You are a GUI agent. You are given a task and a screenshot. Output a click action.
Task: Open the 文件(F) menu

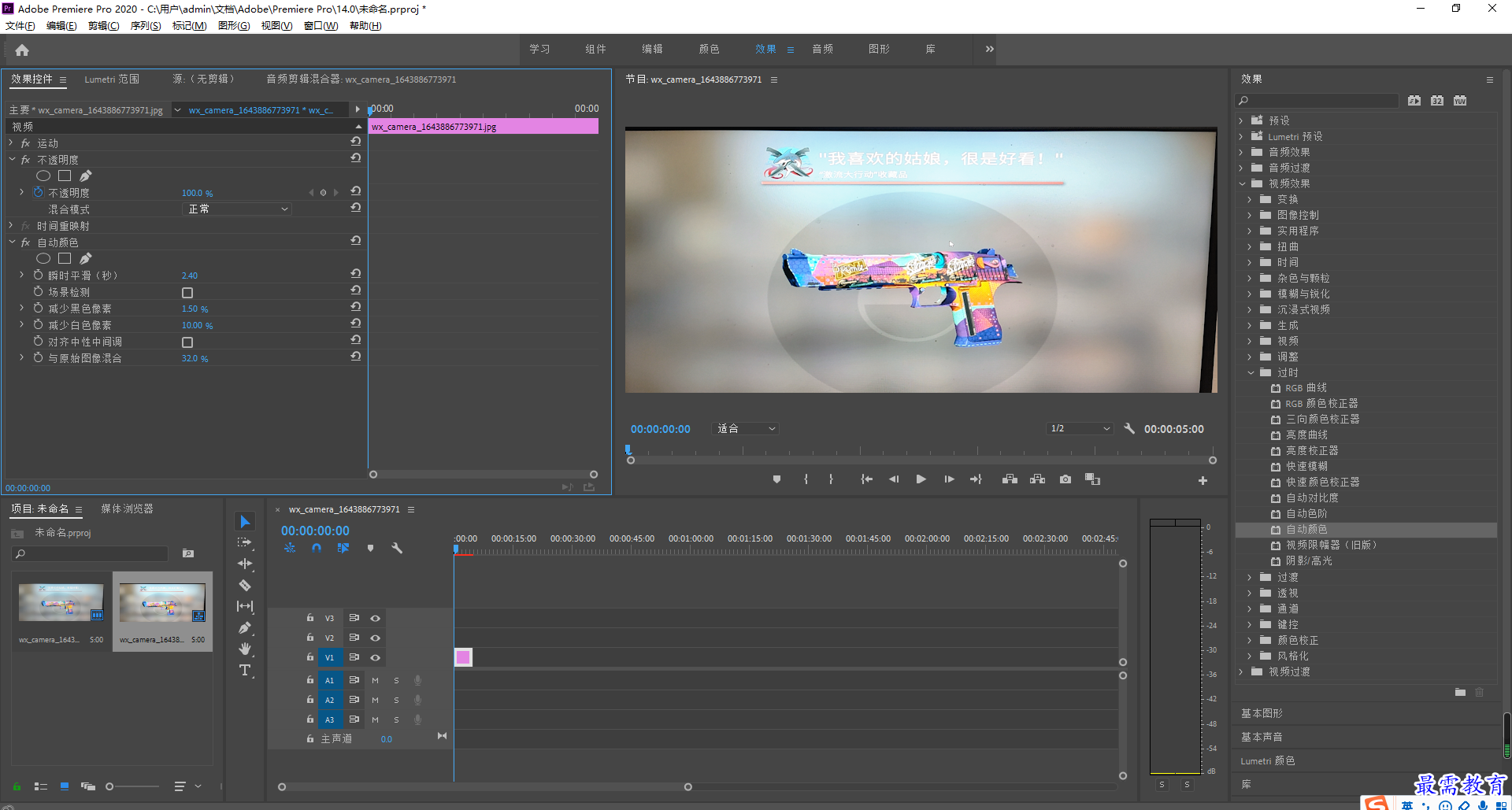tap(20, 26)
